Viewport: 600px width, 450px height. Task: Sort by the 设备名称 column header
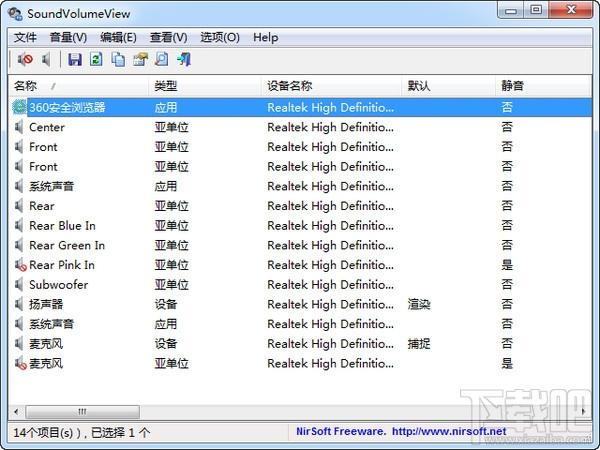click(331, 86)
